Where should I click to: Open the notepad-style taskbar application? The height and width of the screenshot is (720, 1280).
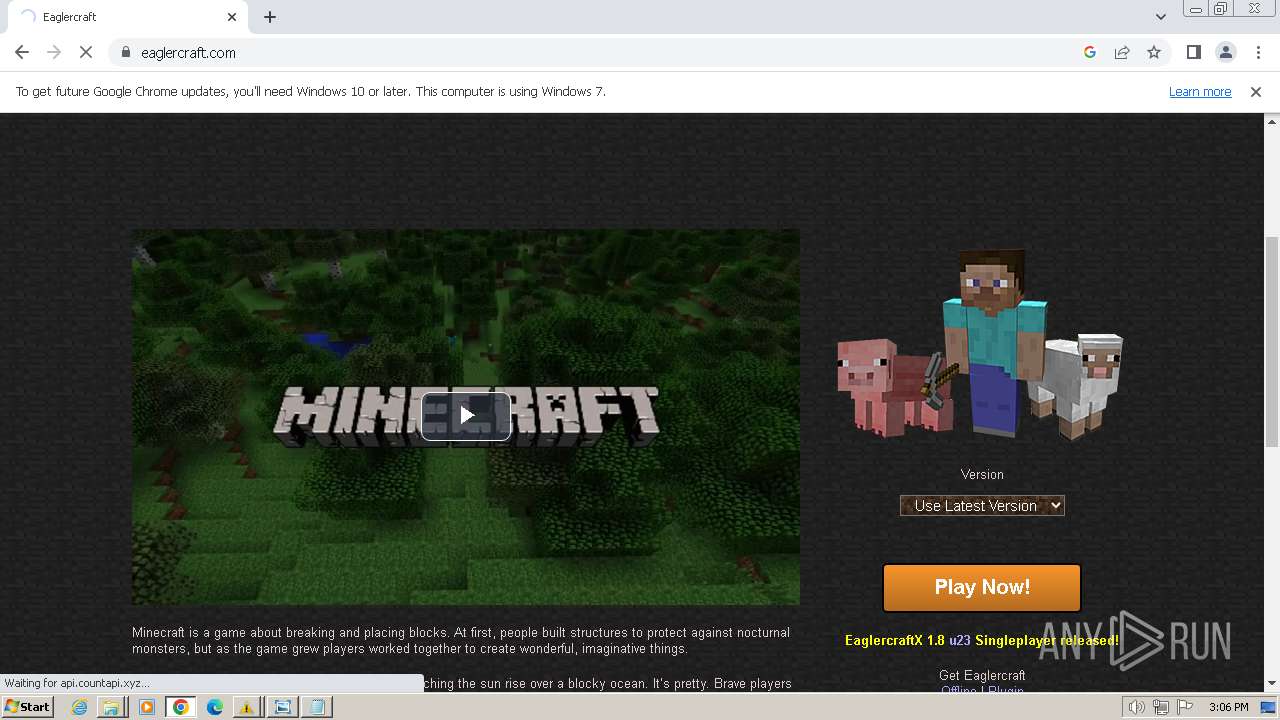pos(317,707)
